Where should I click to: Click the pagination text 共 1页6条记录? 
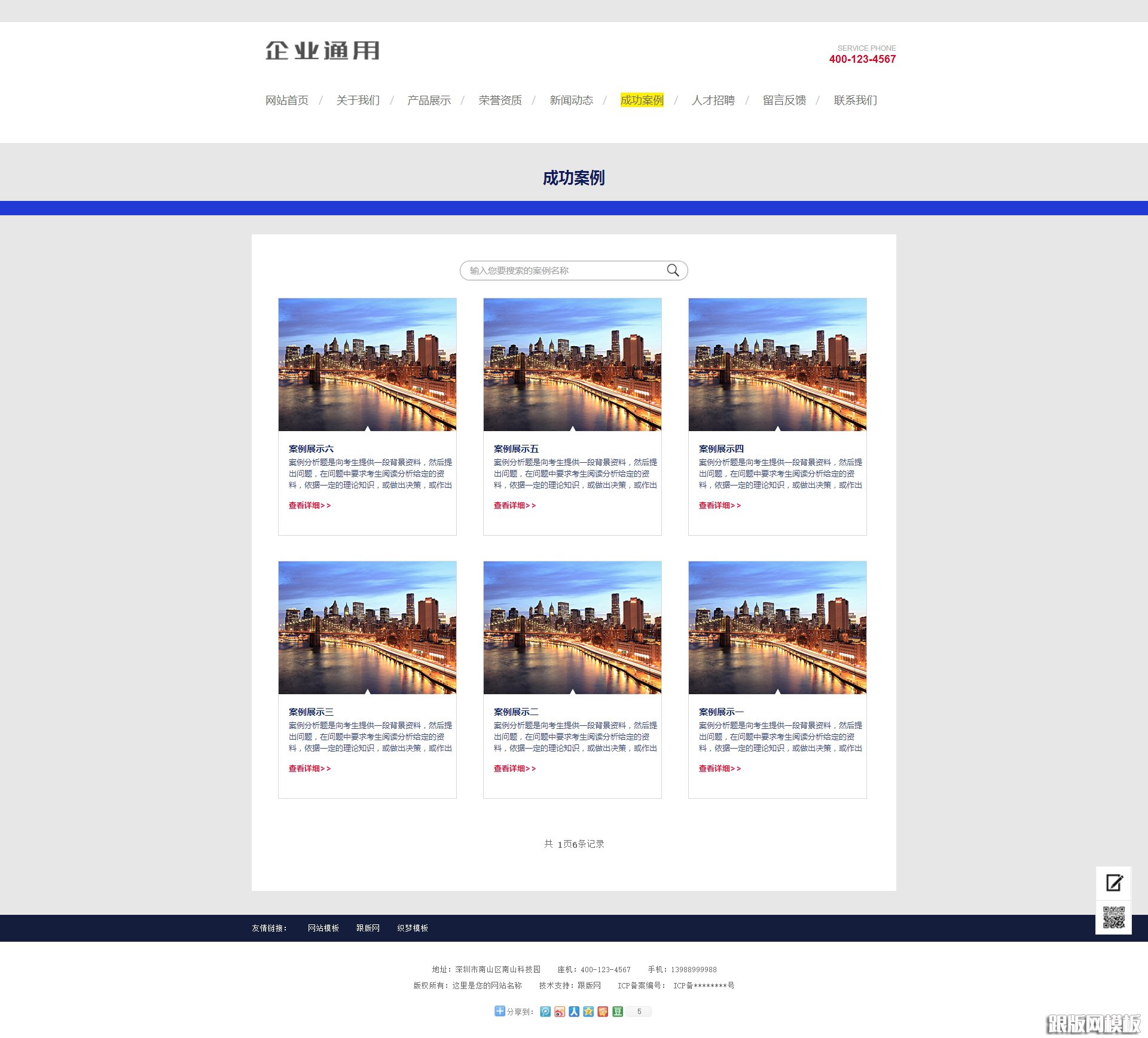(574, 844)
